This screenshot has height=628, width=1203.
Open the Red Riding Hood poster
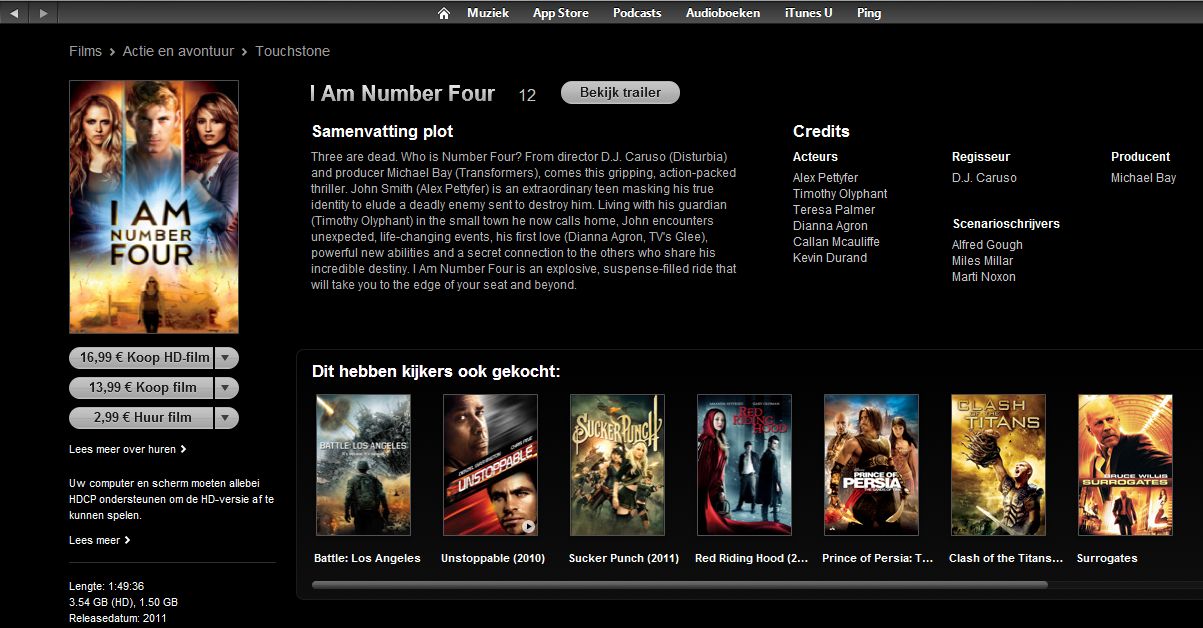click(x=744, y=465)
